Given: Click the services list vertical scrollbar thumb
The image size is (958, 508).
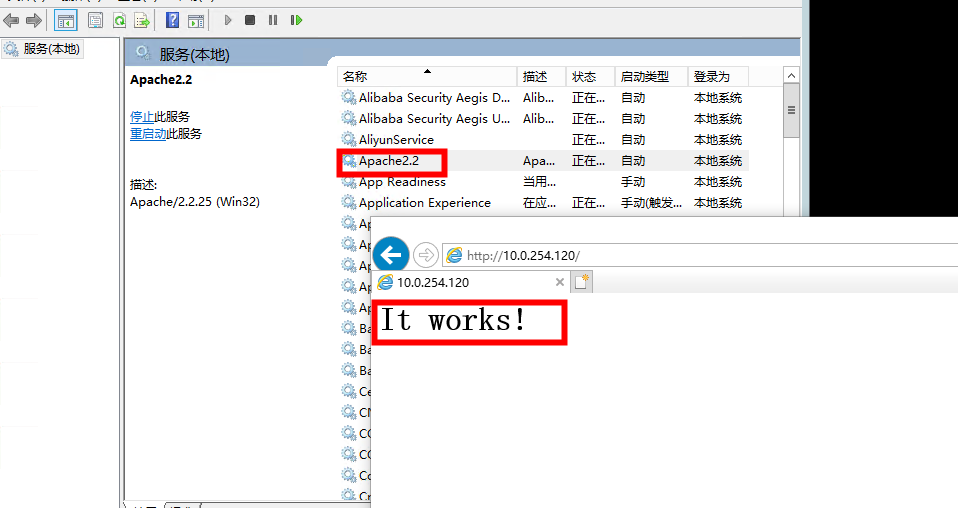Looking at the screenshot, I should coord(791,111).
